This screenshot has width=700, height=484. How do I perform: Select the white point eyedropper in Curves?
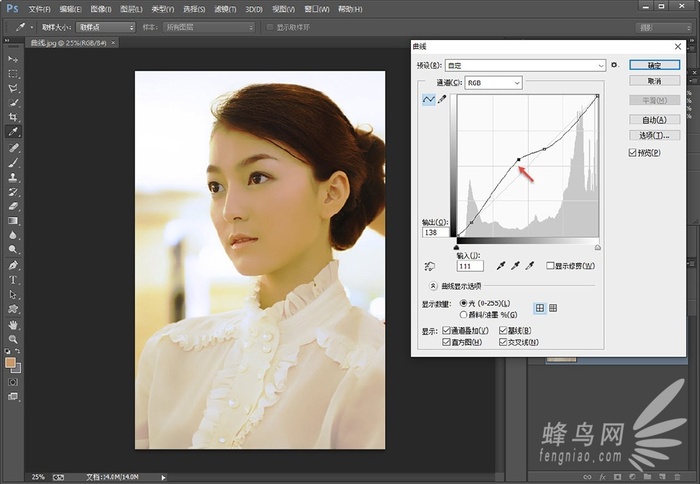click(x=531, y=266)
